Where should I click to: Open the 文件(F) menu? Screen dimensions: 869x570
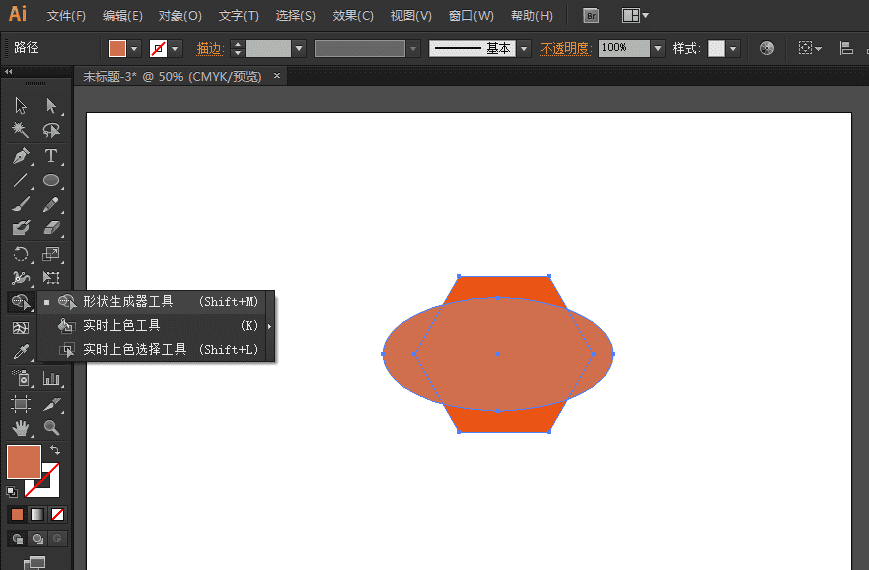[66, 16]
